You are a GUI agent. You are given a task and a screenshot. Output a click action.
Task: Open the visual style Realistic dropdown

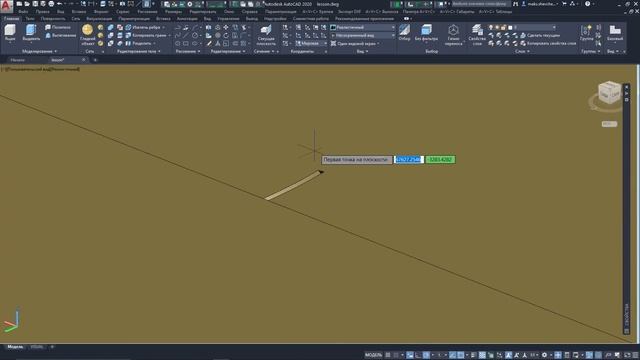click(x=362, y=27)
